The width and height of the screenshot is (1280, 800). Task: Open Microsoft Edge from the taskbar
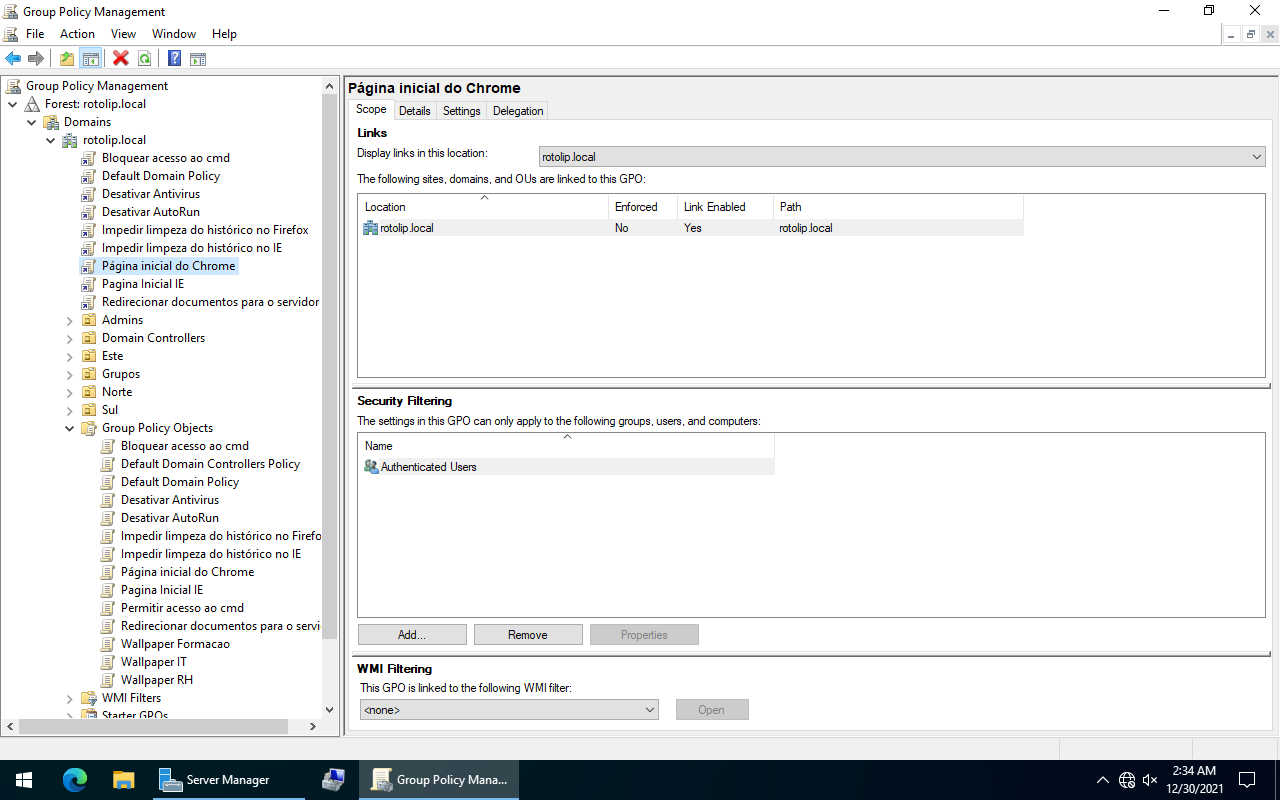75,780
